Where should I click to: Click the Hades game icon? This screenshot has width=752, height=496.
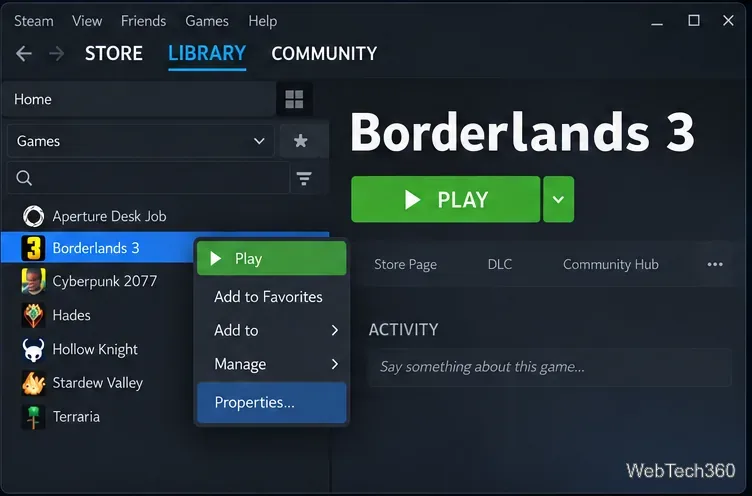[34, 315]
